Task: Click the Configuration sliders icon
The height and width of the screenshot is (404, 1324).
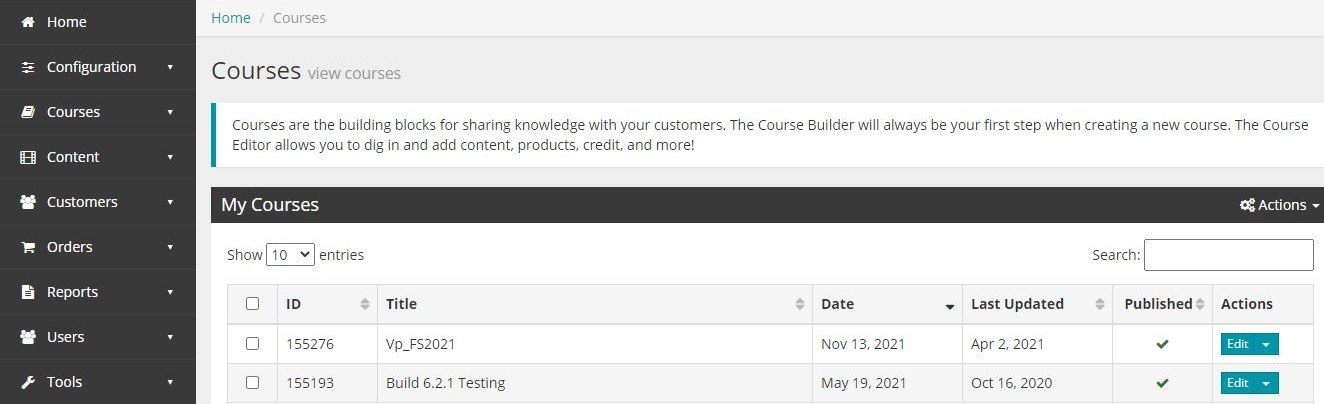Action: [28, 67]
